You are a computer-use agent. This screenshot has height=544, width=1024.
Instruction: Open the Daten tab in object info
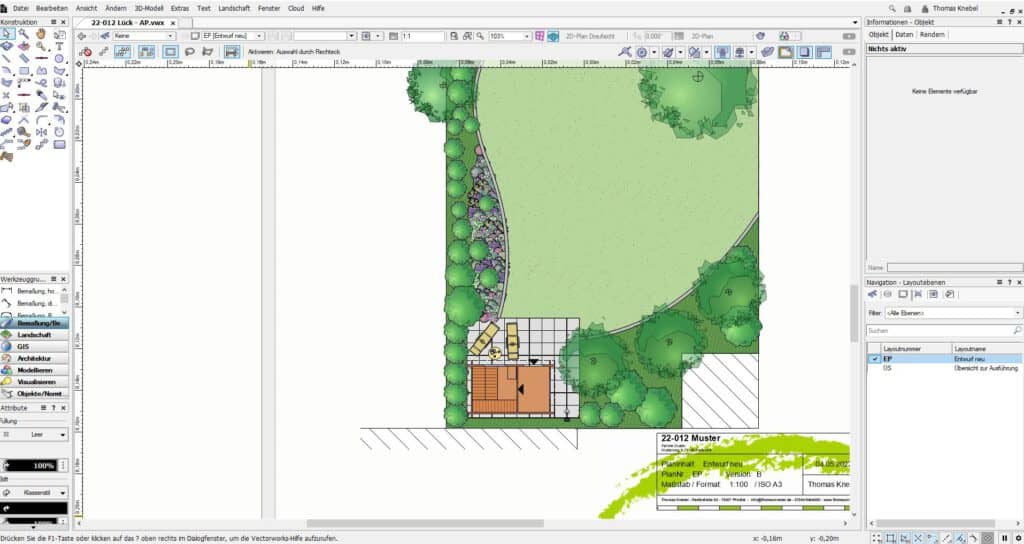903,34
